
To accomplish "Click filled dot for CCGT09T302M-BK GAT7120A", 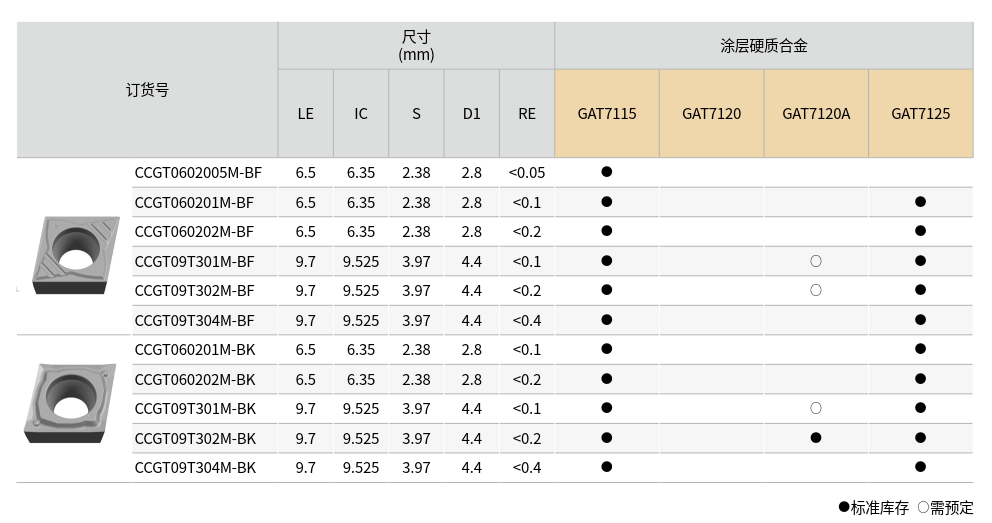I will coord(816,438).
